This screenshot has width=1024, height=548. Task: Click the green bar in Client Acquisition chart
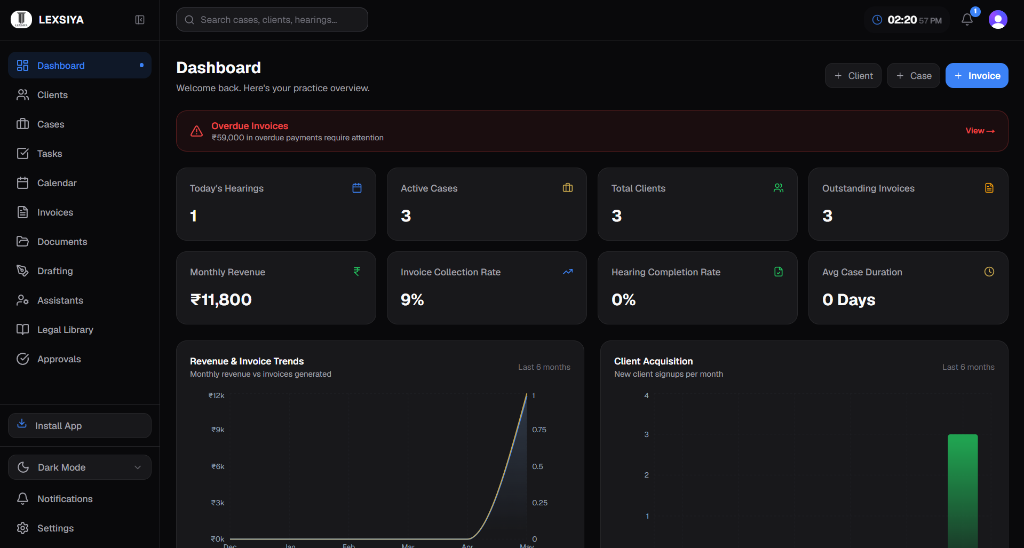963,491
